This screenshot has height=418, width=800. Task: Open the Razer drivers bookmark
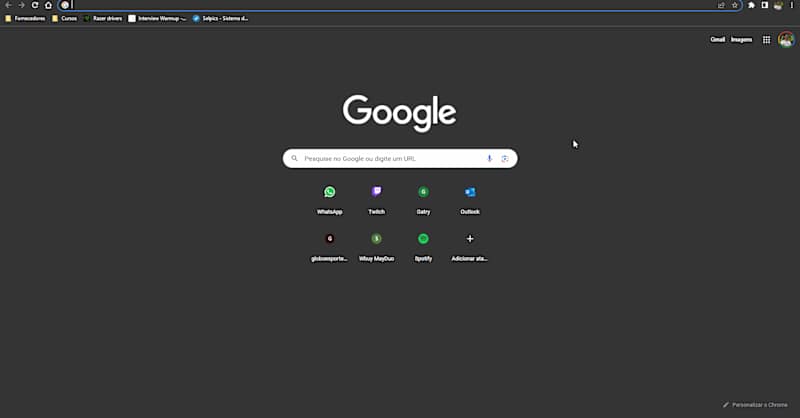tap(103, 18)
